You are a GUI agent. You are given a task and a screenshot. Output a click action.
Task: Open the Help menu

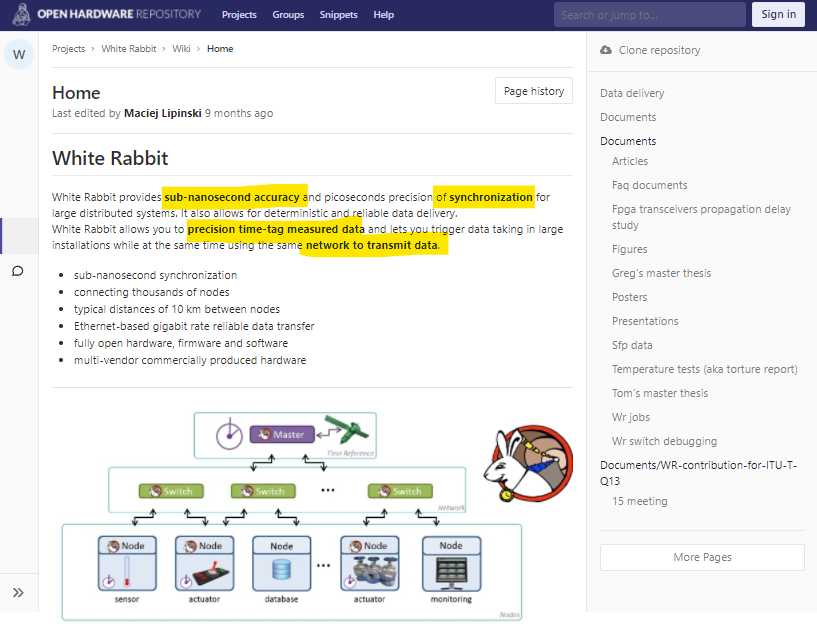pyautogui.click(x=383, y=15)
